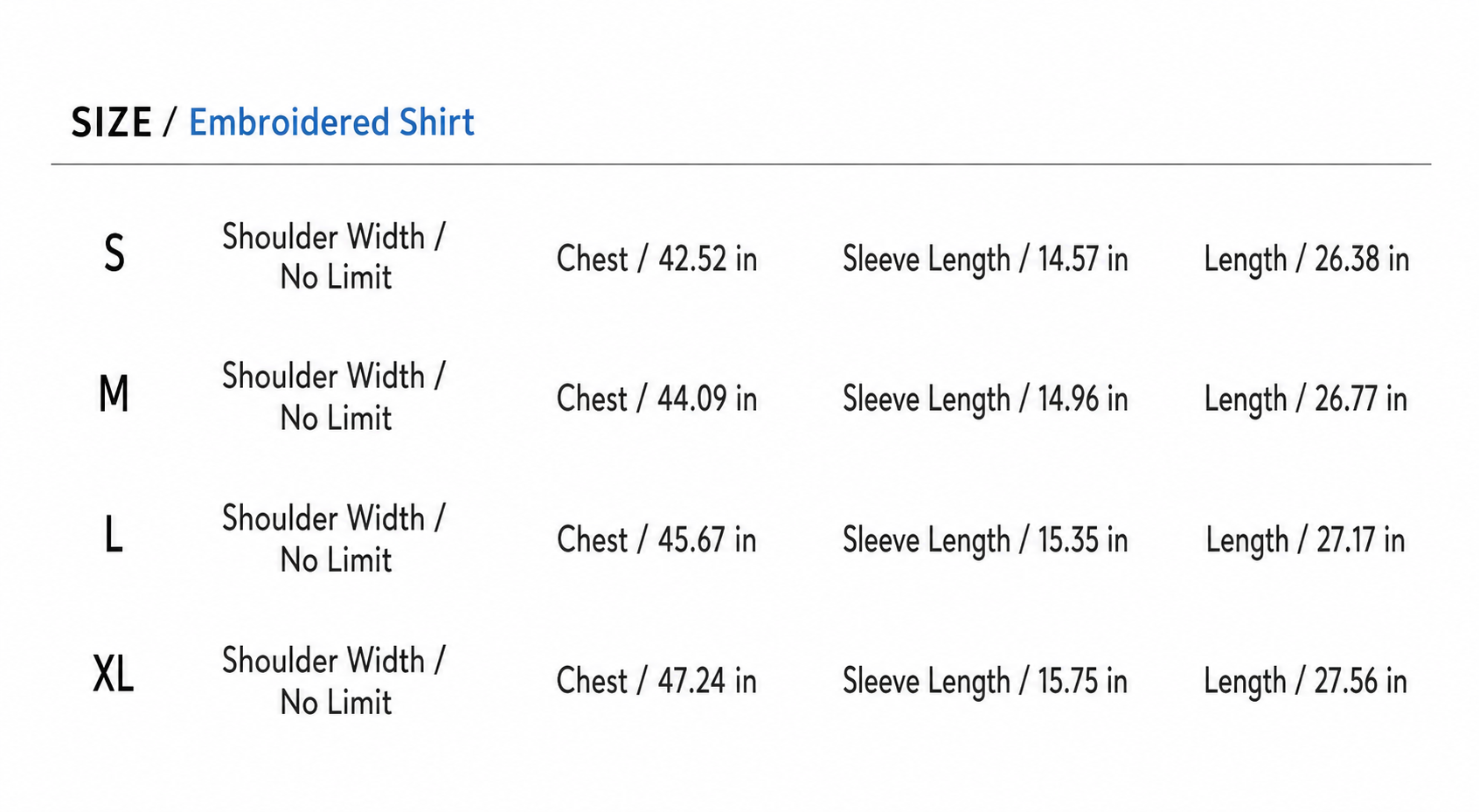Image resolution: width=1479 pixels, height=812 pixels.
Task: Click Shoulder Width No Limit in XL row
Action: click(x=334, y=681)
